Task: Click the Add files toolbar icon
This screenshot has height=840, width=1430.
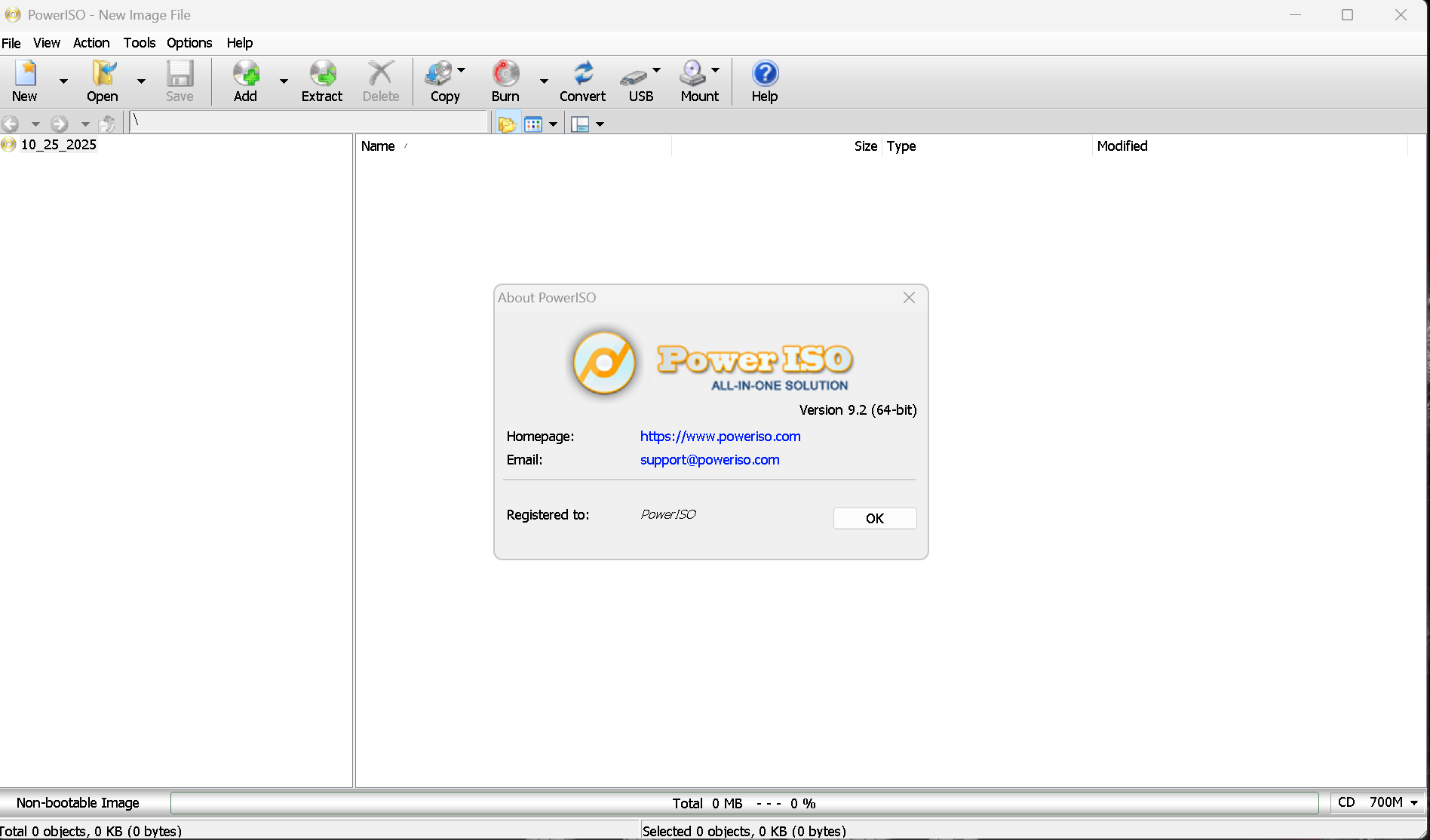Action: tap(246, 75)
